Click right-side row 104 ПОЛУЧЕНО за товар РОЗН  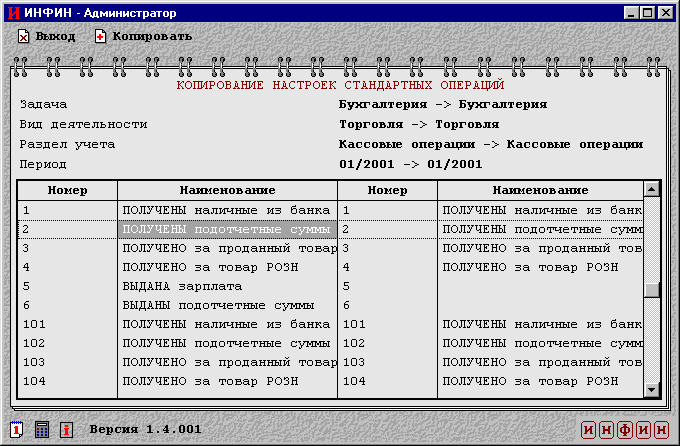click(529, 381)
